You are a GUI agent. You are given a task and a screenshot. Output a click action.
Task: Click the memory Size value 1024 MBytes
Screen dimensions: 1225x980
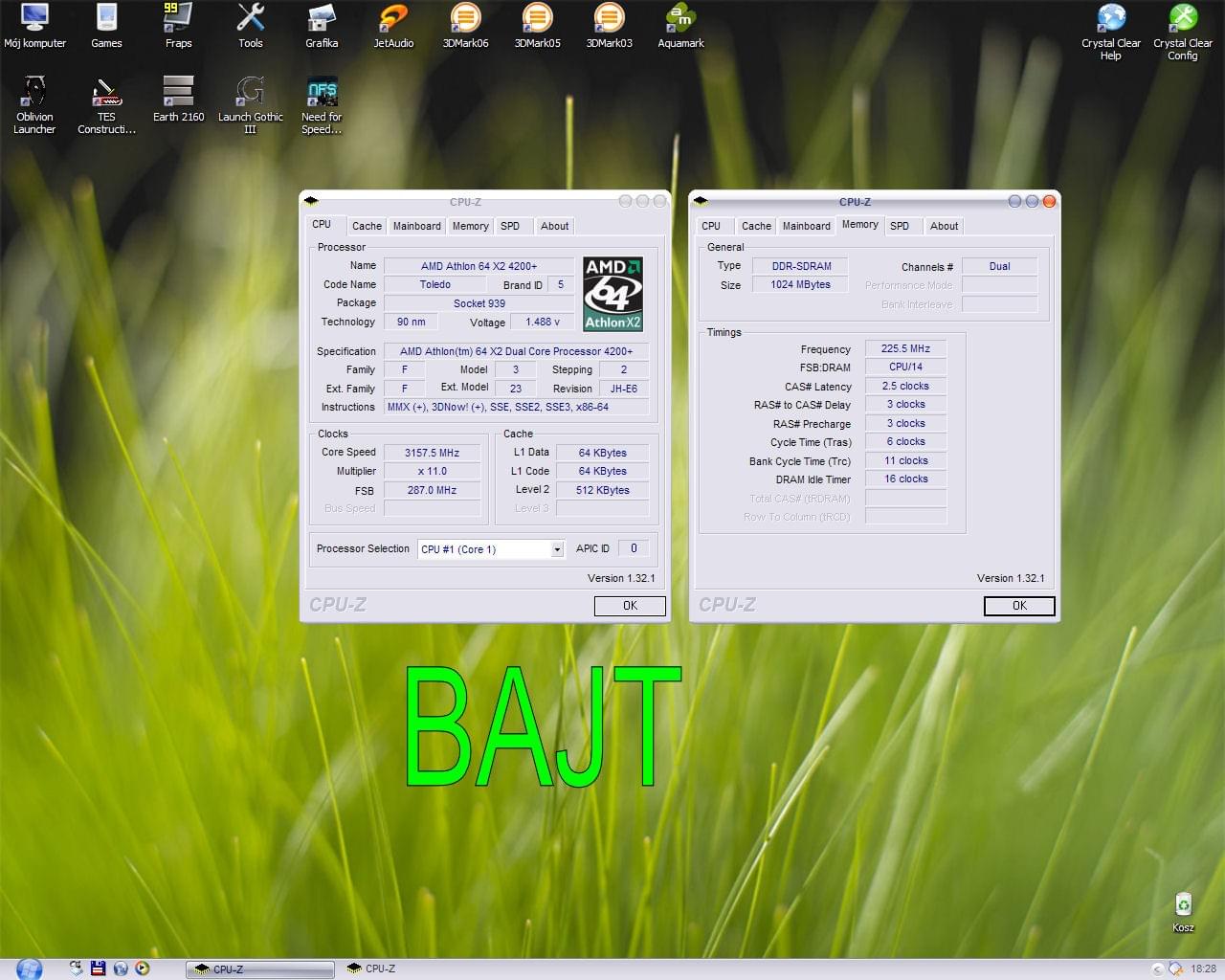coord(802,284)
